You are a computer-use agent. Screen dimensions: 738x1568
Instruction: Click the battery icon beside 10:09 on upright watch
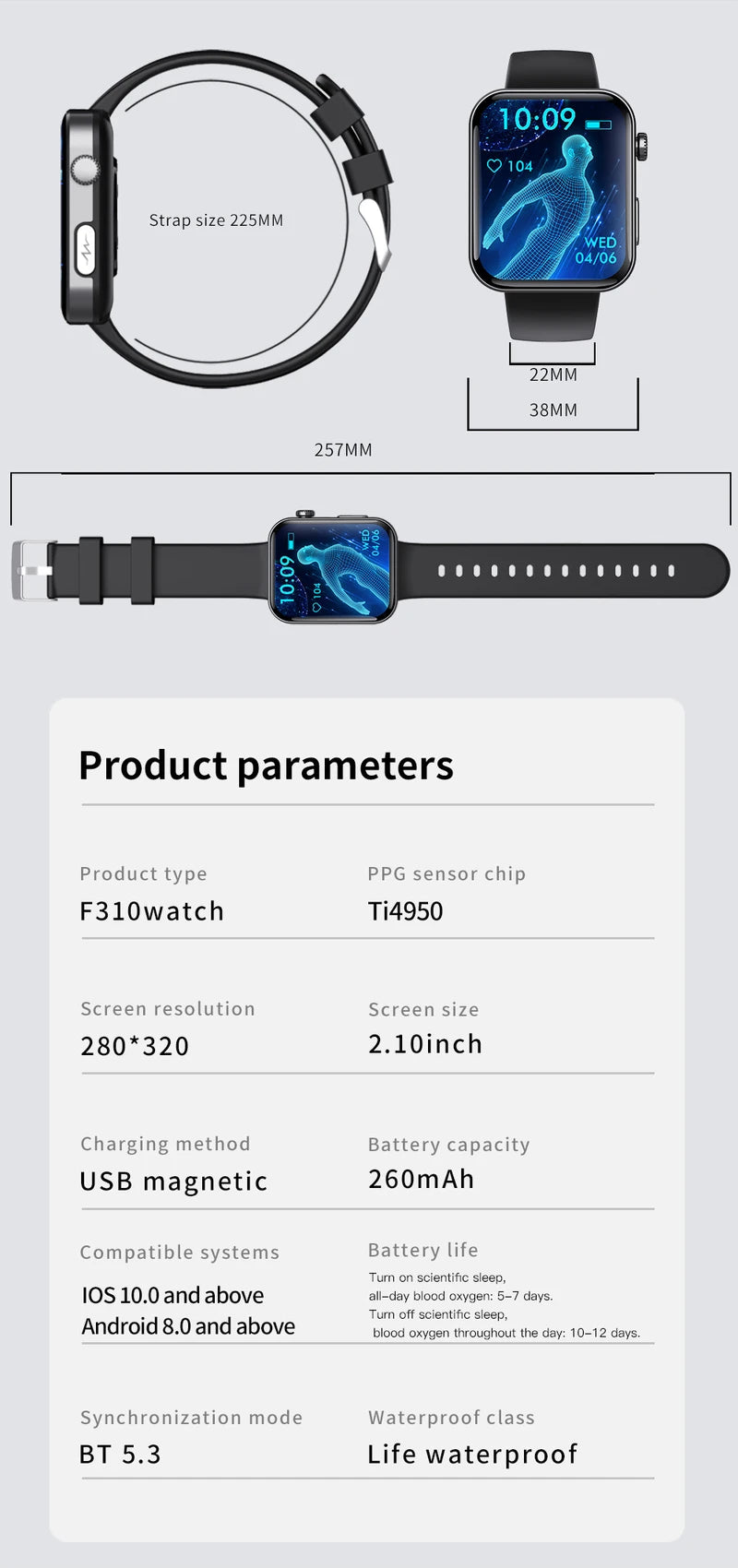click(x=598, y=124)
